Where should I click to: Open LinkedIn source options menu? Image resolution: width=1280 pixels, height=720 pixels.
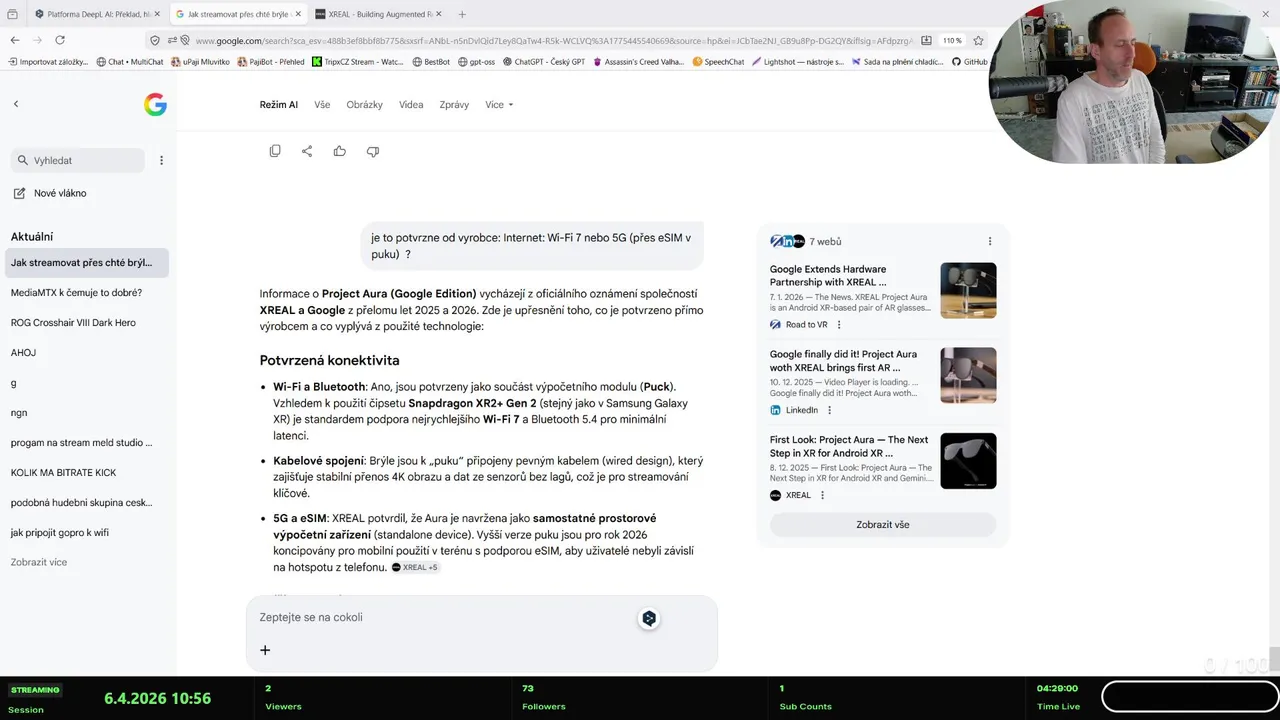click(x=829, y=410)
